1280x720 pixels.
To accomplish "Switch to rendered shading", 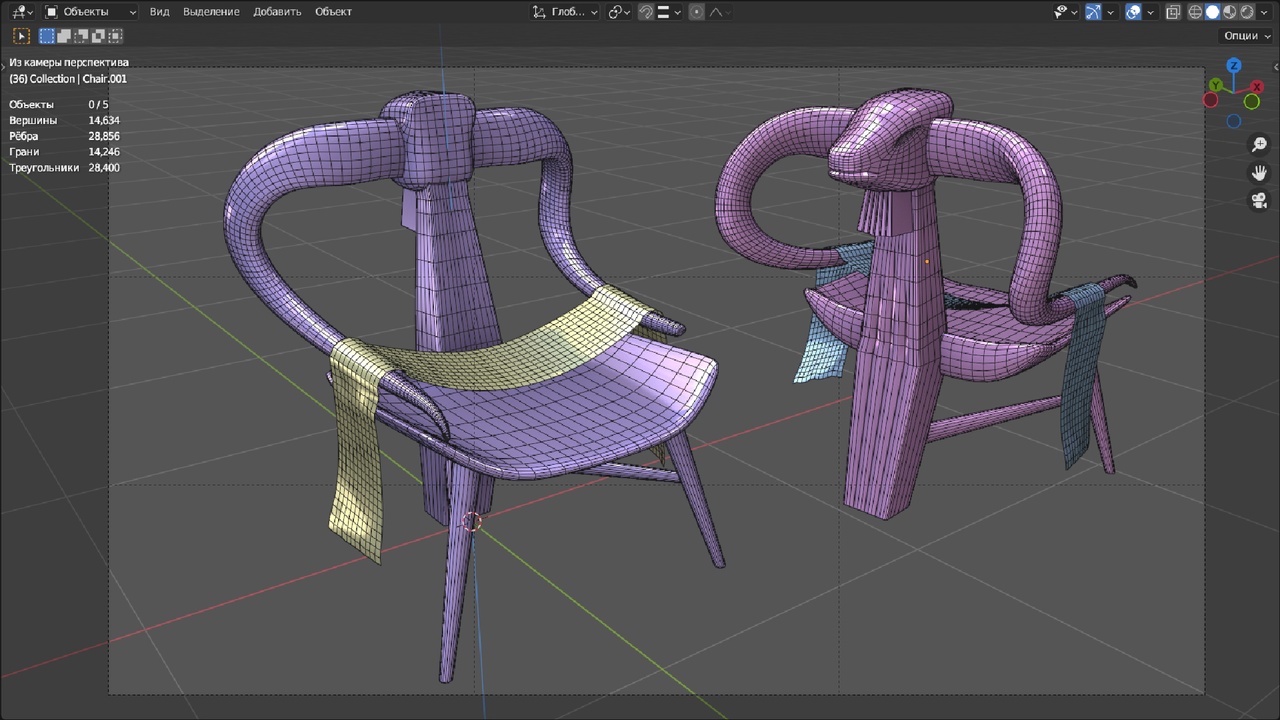I will [x=1247, y=12].
